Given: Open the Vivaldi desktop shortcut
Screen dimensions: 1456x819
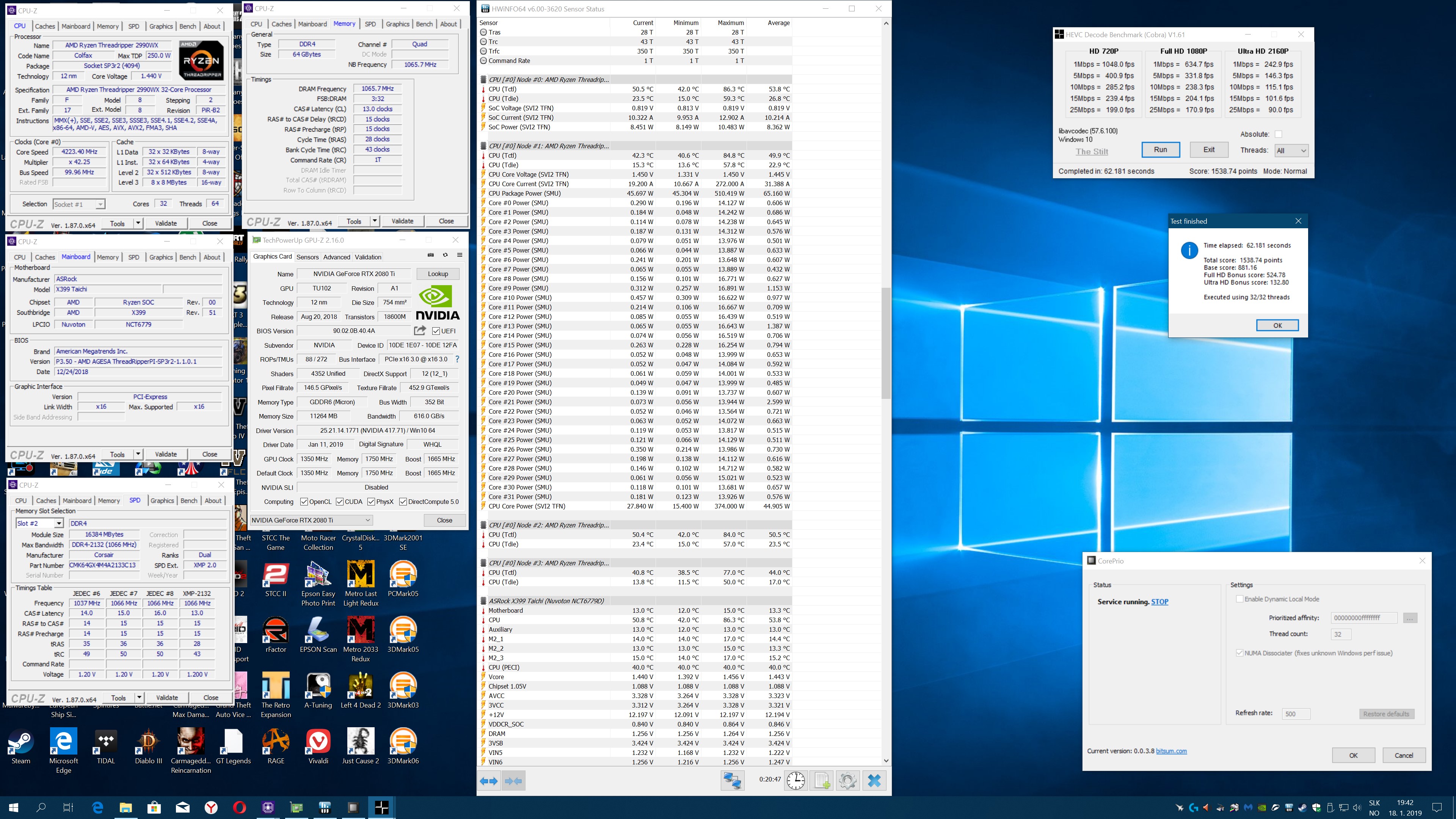Looking at the screenshot, I should [x=318, y=746].
